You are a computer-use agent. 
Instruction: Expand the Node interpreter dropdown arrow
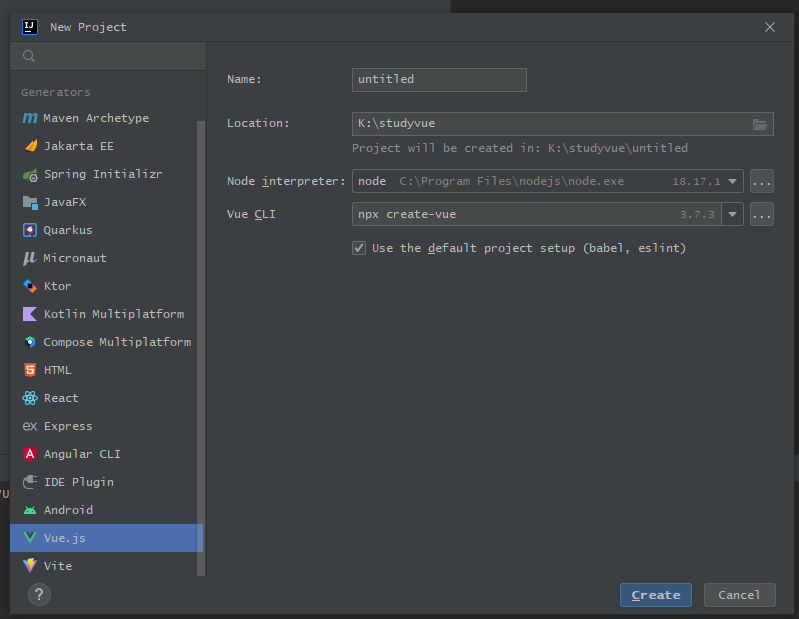pos(732,181)
